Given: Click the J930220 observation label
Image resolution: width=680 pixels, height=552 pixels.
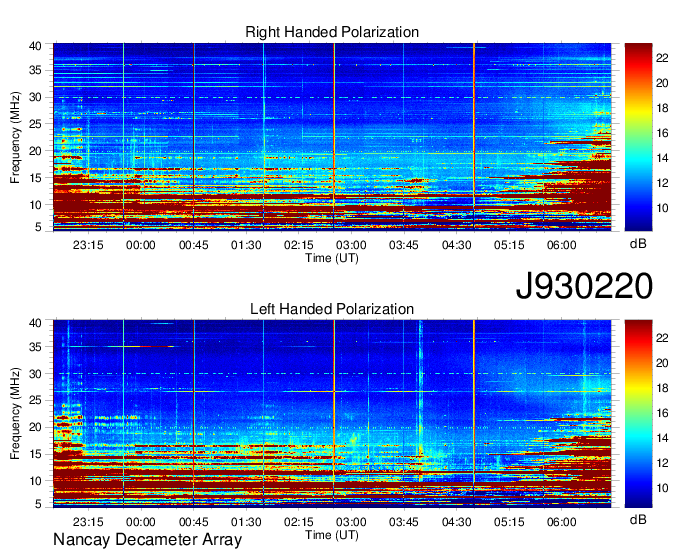Looking at the screenshot, I should 584,286.
